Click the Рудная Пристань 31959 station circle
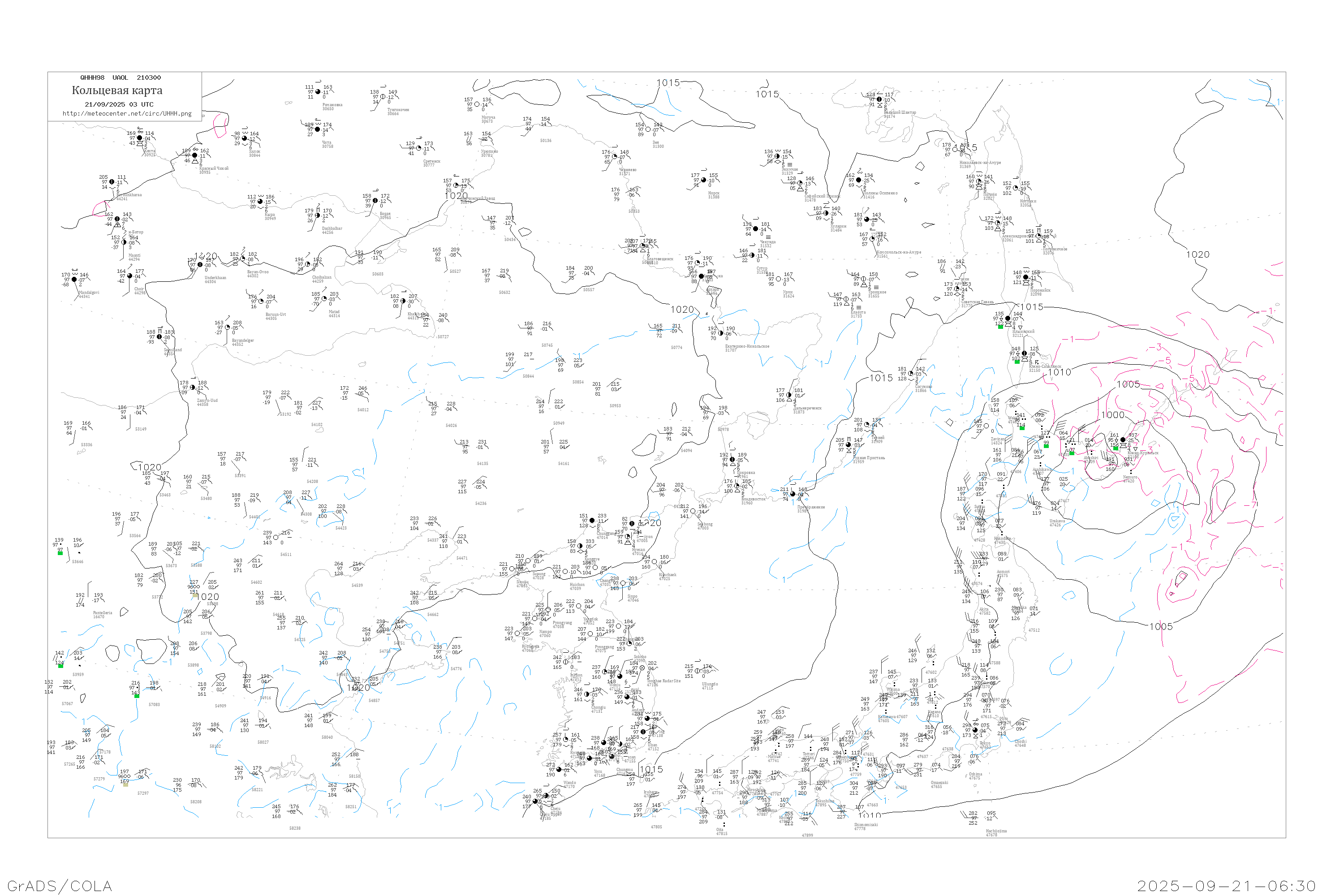This screenshot has width=1344, height=896. click(849, 445)
